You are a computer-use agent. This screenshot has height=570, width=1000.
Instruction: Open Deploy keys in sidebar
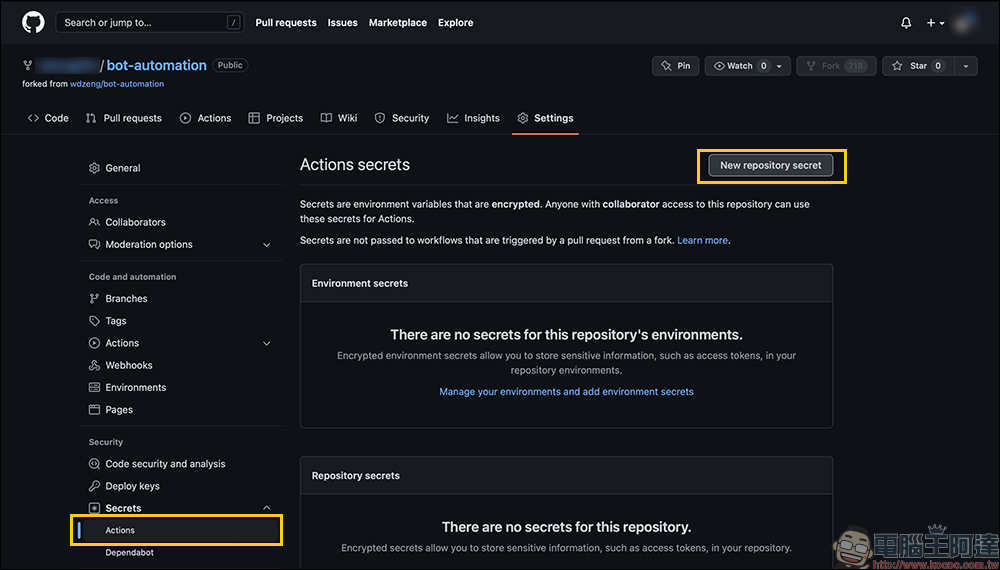coord(132,486)
